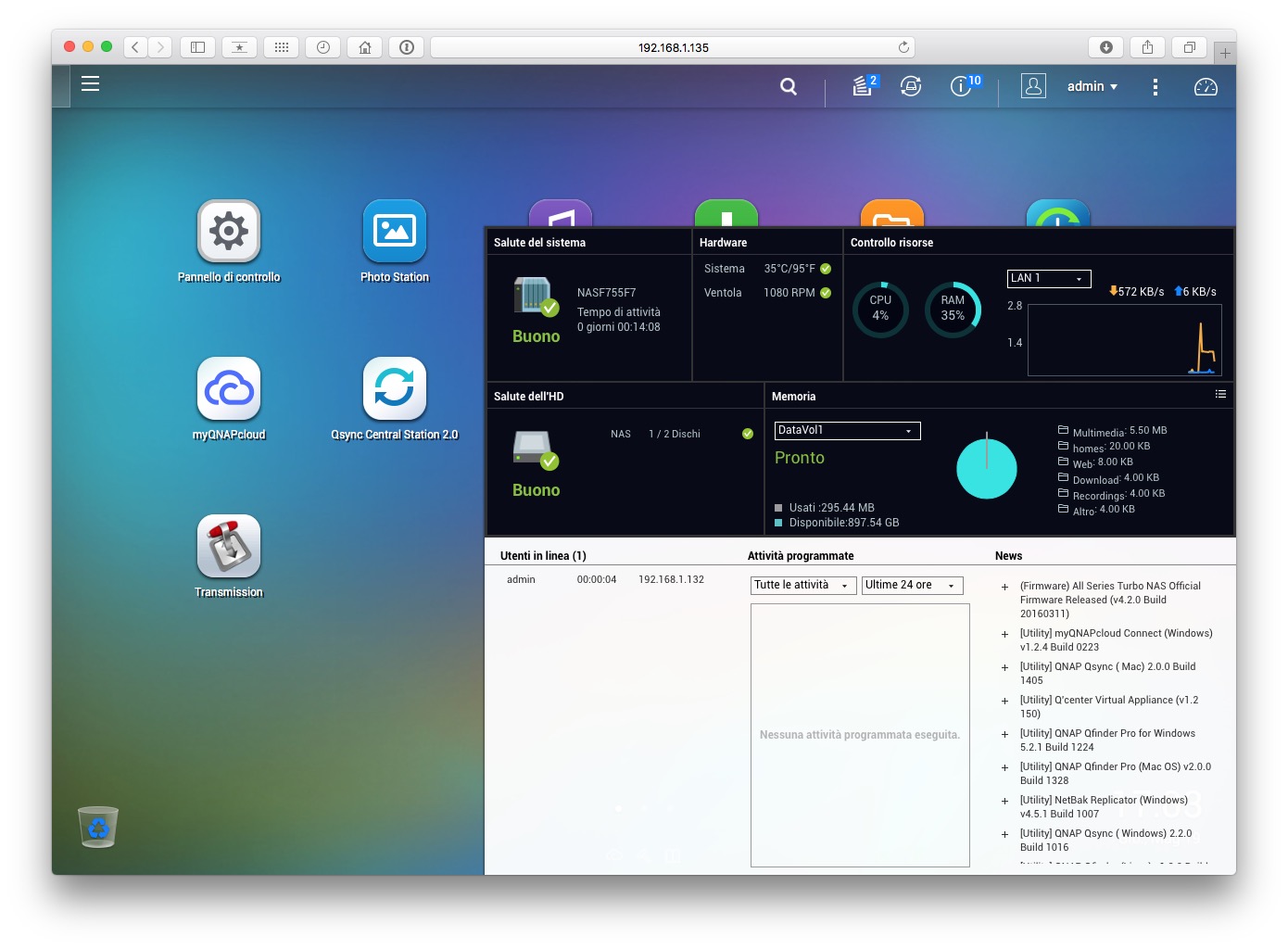Open Safari history clock button

coord(323,47)
